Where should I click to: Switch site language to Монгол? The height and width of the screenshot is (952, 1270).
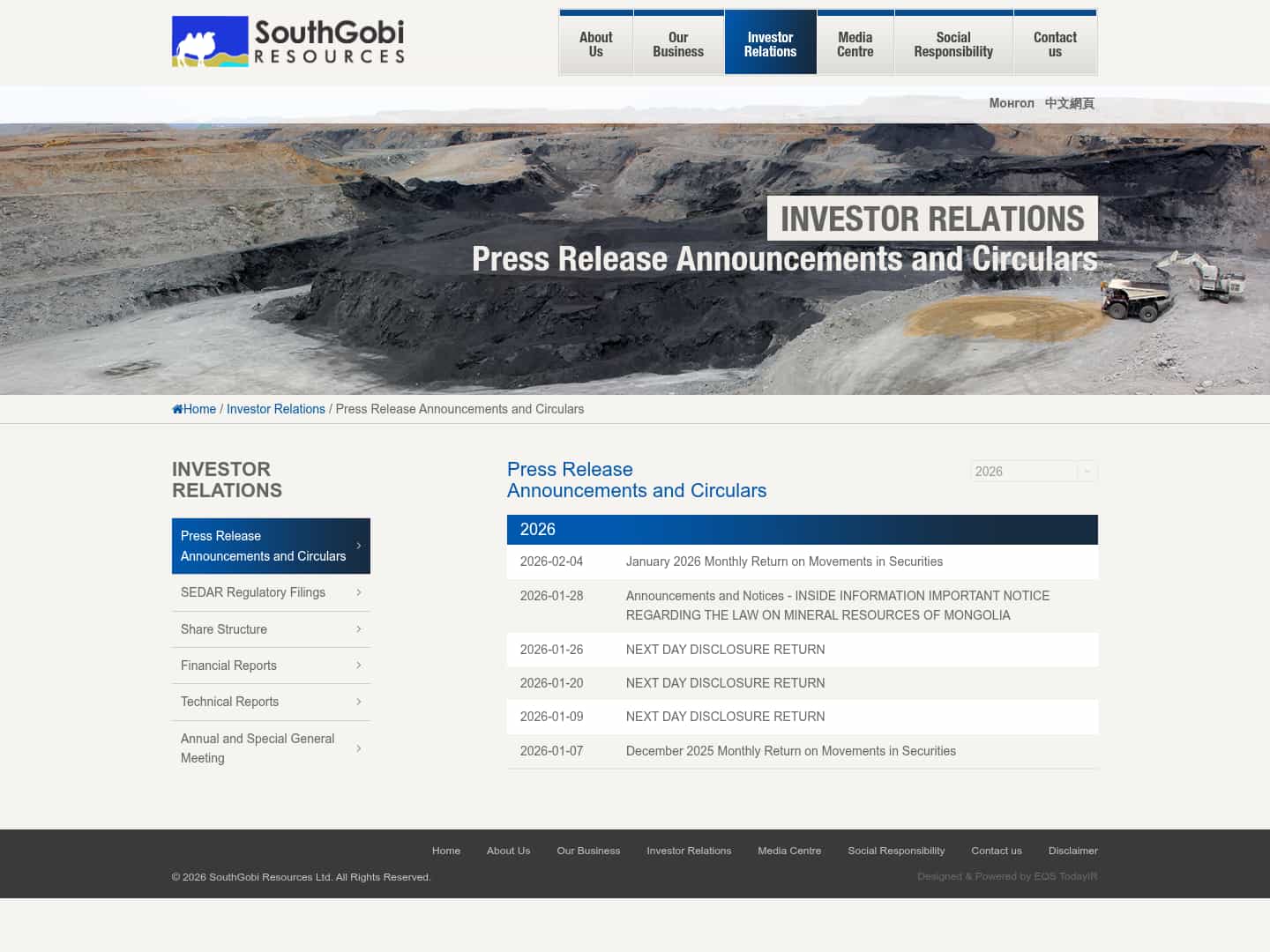1011,103
